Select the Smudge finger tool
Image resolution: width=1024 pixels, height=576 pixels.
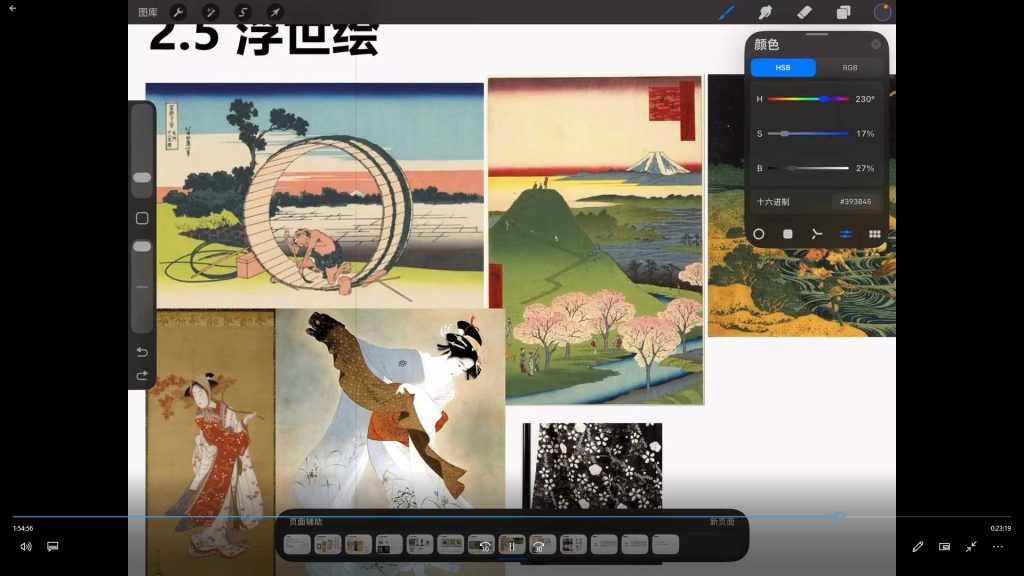[x=765, y=12]
